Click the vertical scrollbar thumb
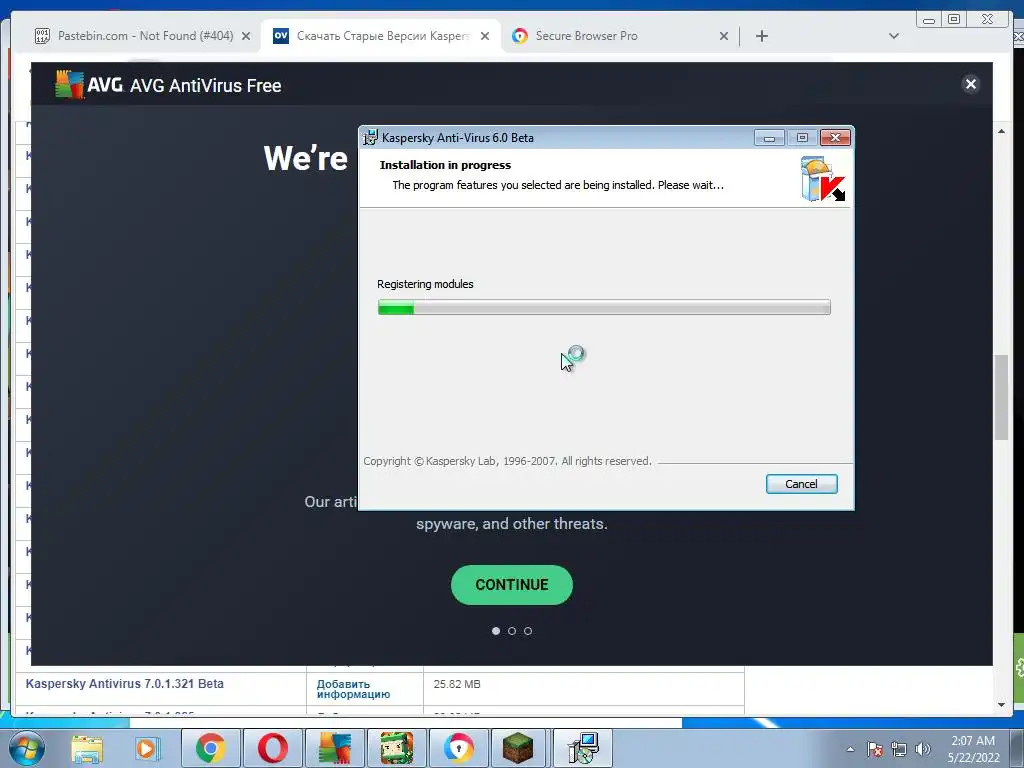Viewport: 1024px width, 768px height. pos(1001,397)
